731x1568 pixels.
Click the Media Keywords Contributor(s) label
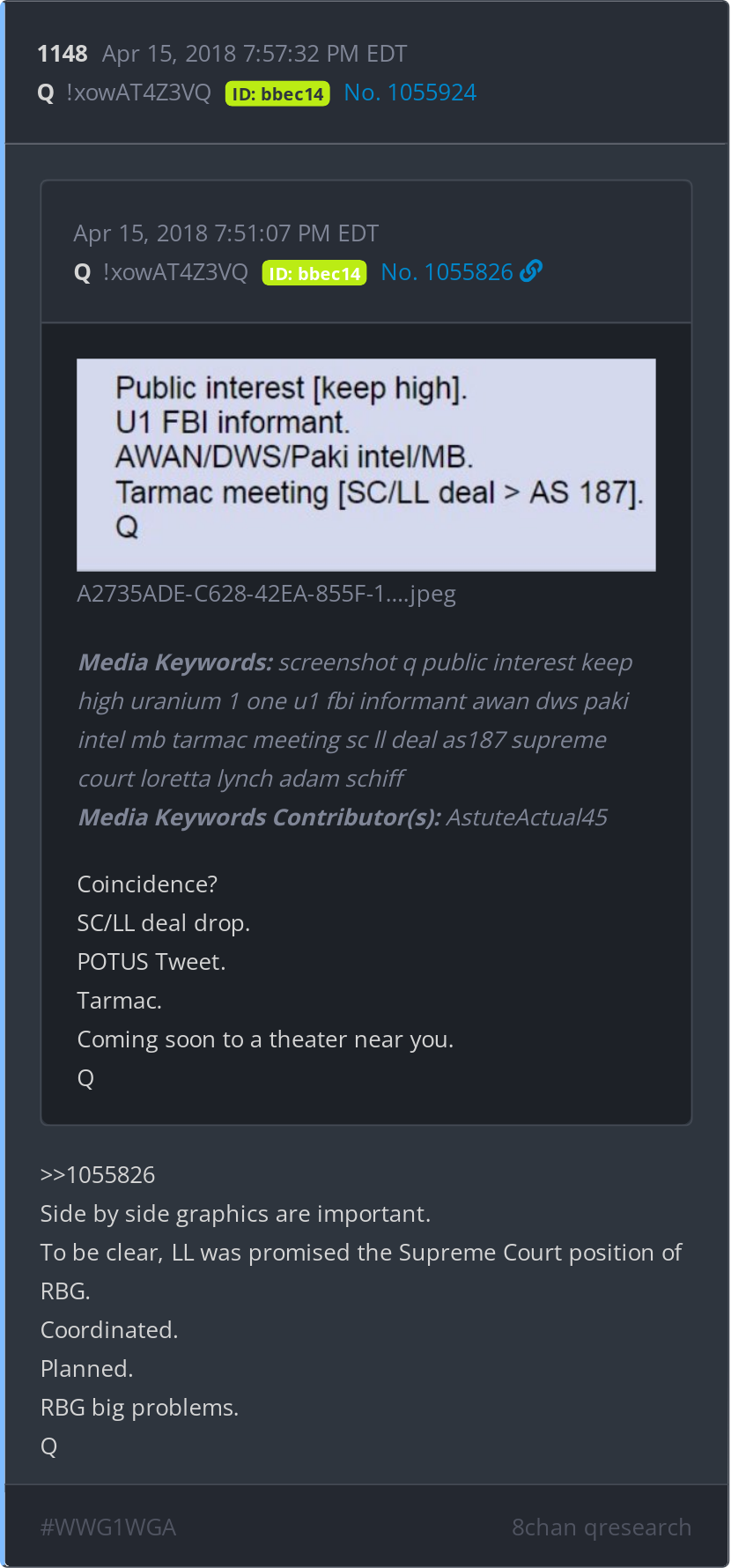coord(260,817)
